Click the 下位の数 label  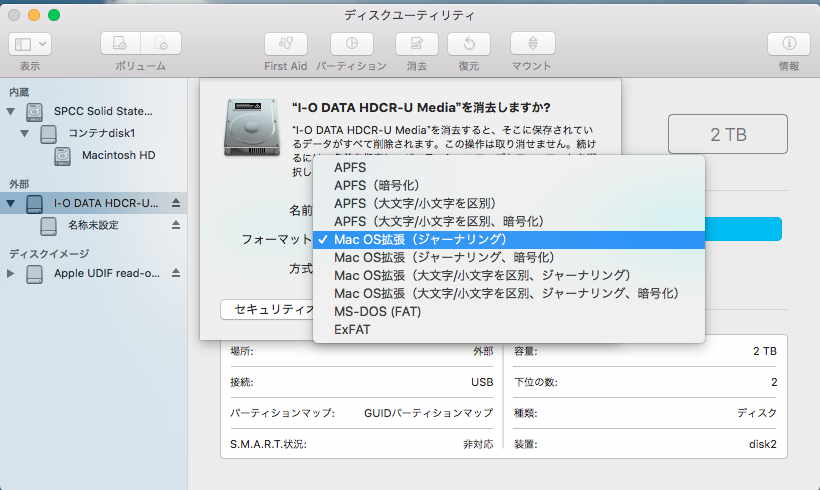(536, 382)
